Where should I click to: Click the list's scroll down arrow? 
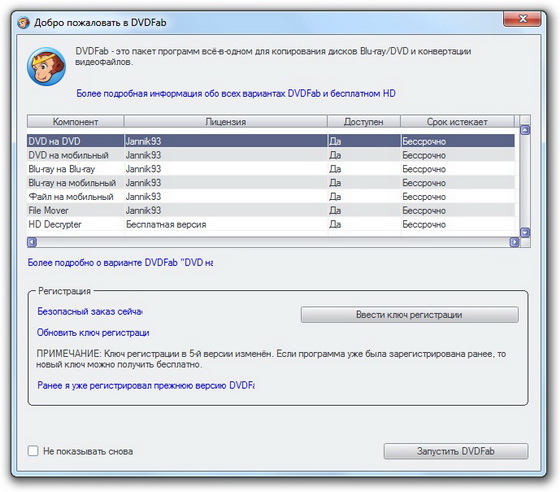click(525, 232)
